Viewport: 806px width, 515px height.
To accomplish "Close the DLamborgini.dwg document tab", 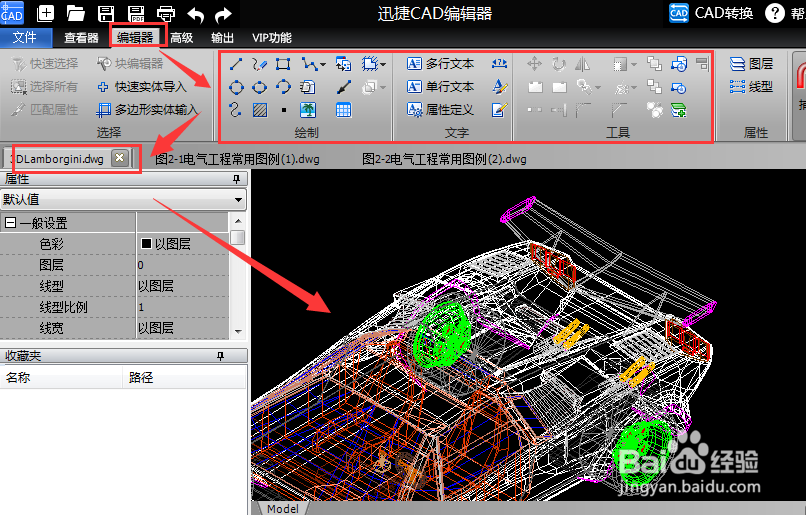I will [x=119, y=158].
